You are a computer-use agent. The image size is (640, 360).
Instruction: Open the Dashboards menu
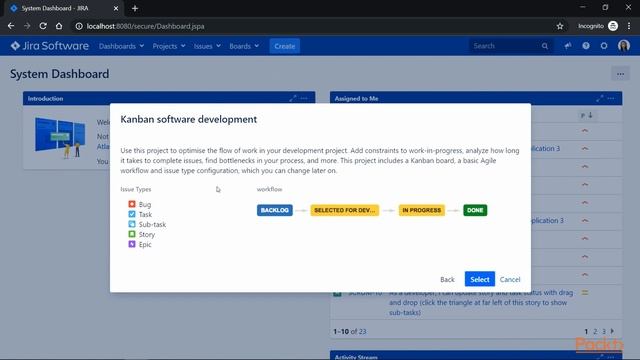[121, 46]
